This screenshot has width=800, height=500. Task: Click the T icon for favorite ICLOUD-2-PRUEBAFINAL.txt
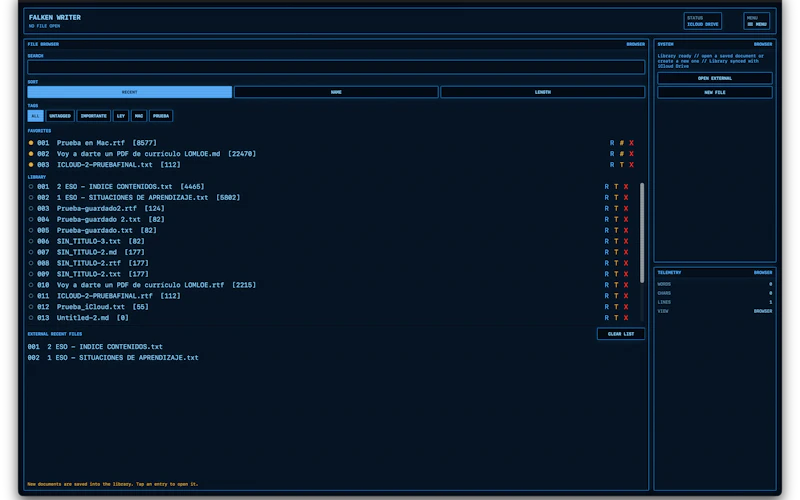[621, 165]
